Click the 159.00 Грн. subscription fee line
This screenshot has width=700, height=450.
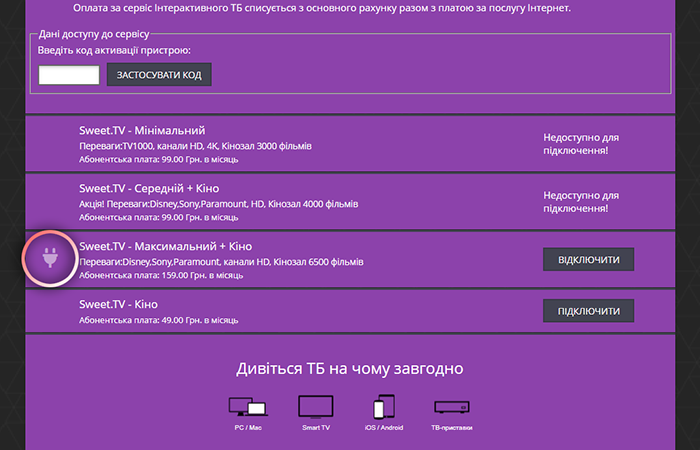pos(161,275)
